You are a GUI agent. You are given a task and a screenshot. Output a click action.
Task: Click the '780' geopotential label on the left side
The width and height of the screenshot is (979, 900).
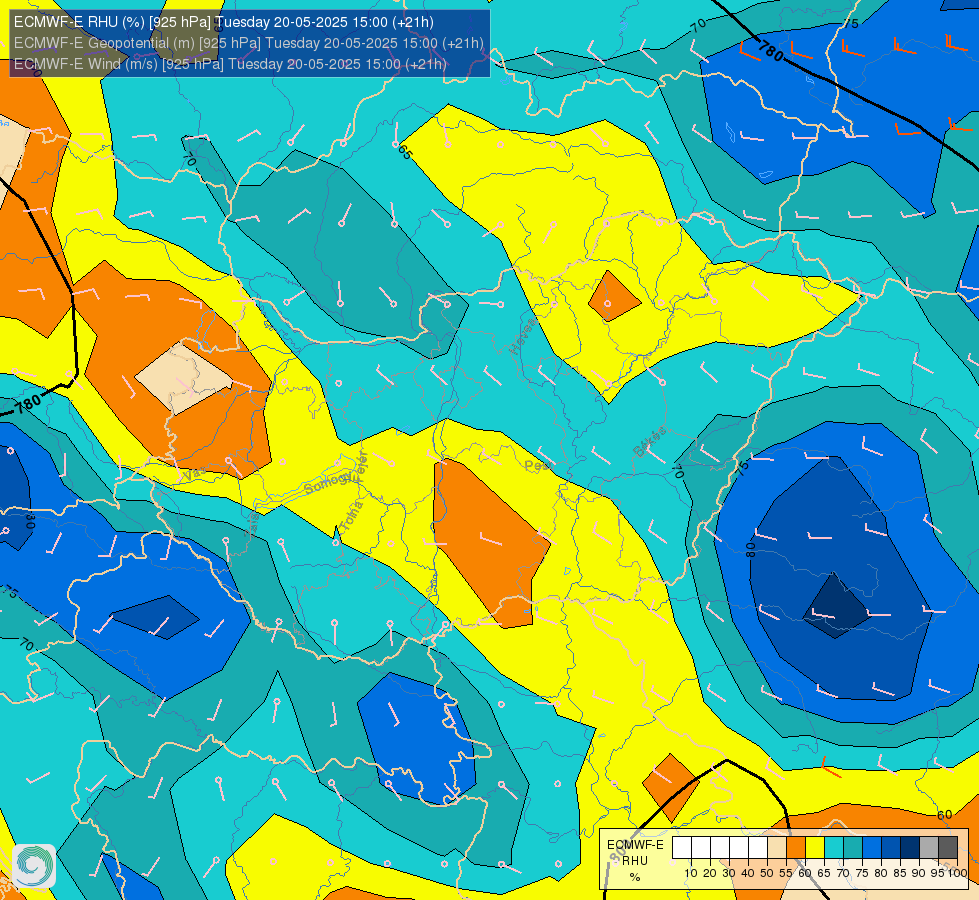coord(28,403)
